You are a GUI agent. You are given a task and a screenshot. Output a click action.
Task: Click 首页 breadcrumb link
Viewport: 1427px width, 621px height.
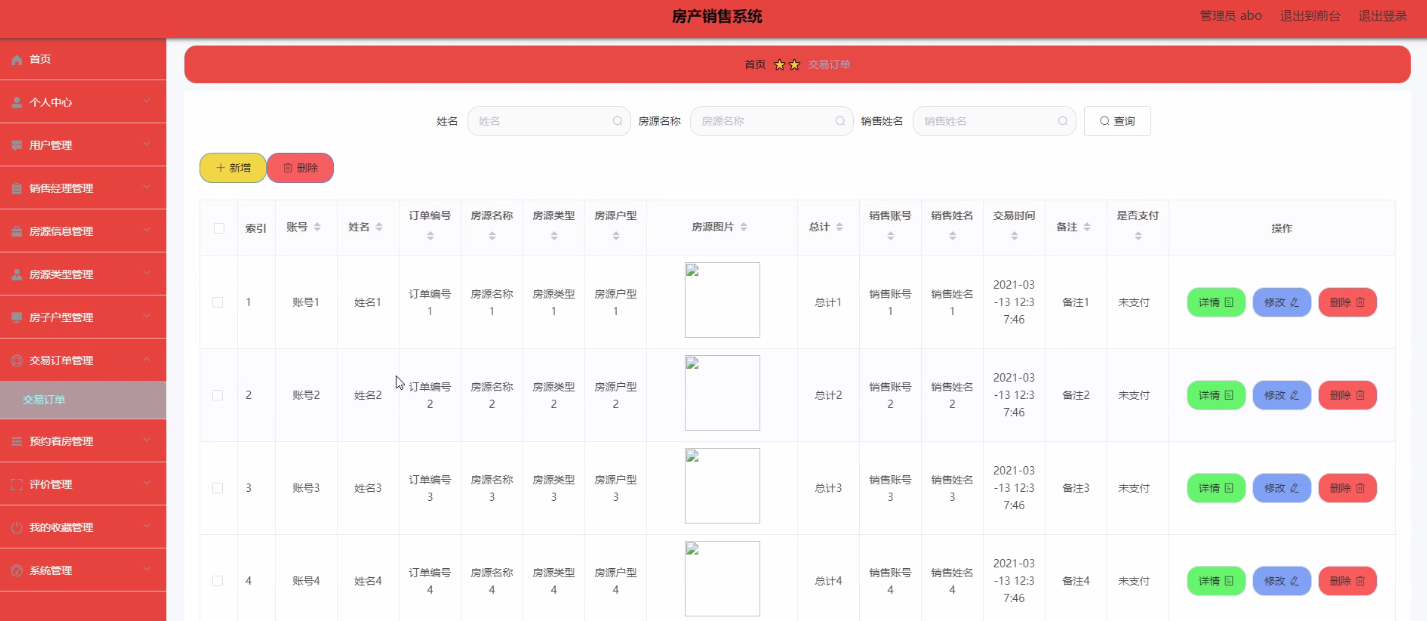(x=755, y=64)
